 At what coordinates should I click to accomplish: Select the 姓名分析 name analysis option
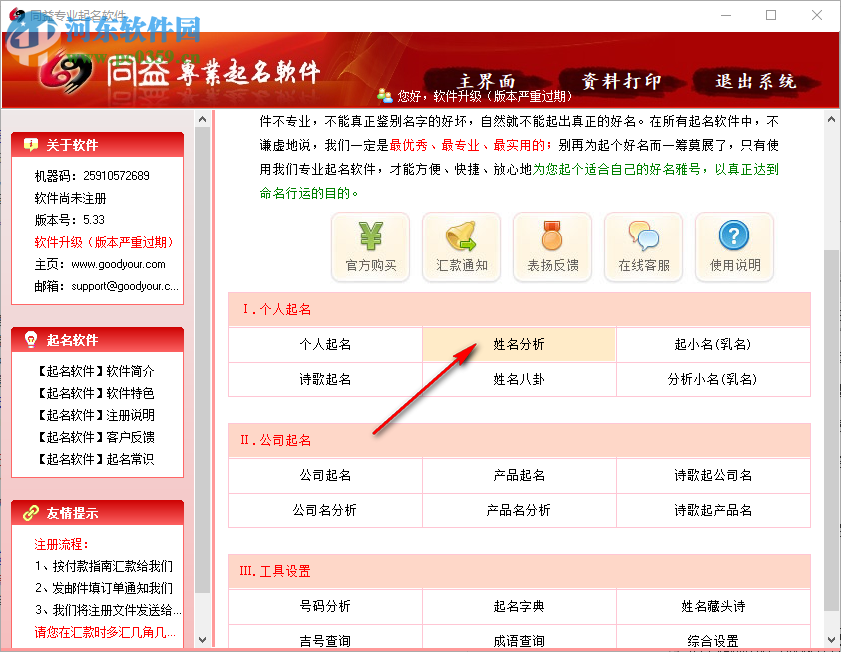click(x=519, y=344)
